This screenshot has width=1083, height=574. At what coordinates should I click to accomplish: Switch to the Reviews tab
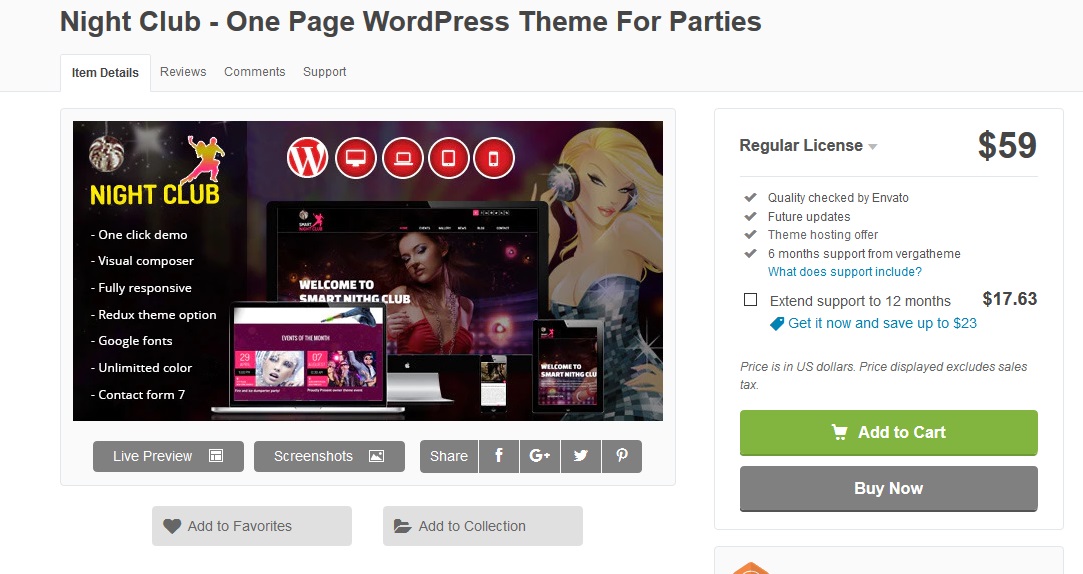point(183,72)
